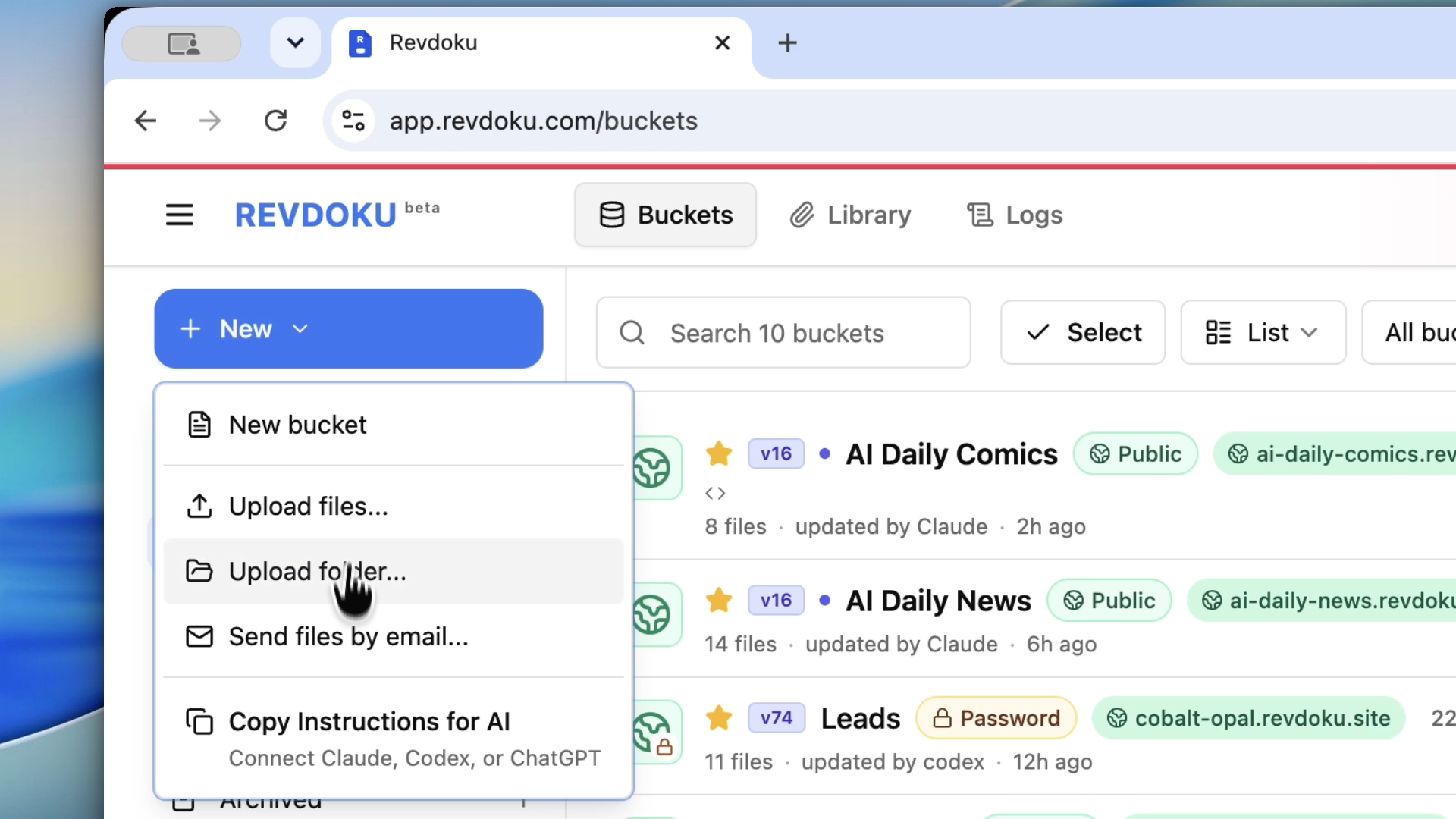
Task: Click the document icon beside New bucket
Action: 199,425
